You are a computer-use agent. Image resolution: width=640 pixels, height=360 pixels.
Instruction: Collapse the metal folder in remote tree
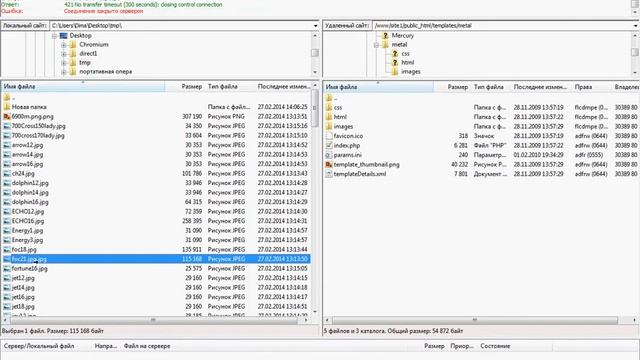click(x=376, y=45)
